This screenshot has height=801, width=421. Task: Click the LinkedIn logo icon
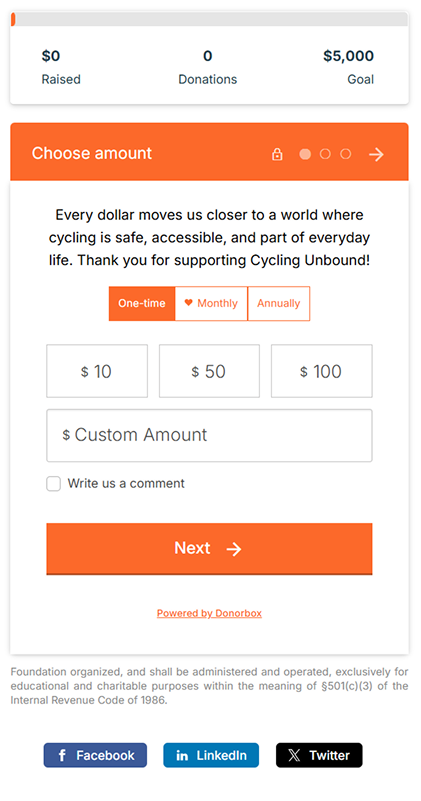pos(182,756)
